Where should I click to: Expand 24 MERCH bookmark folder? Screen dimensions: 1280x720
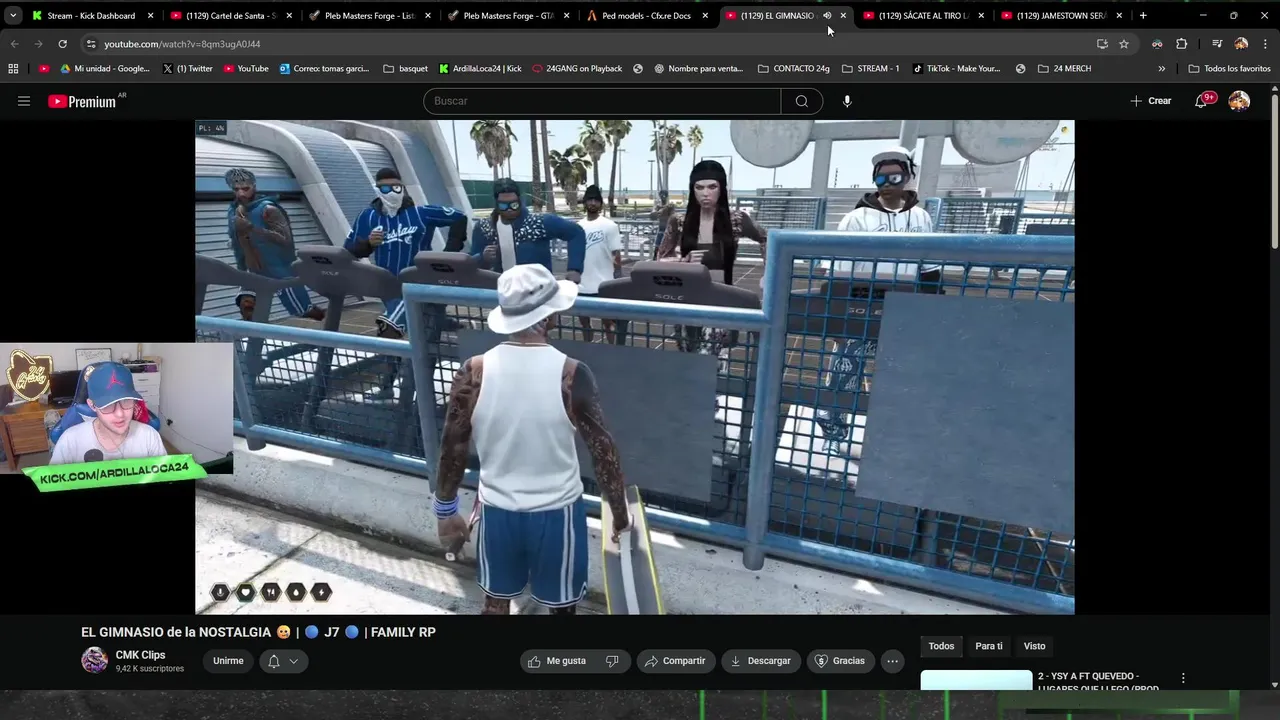(x=1064, y=69)
